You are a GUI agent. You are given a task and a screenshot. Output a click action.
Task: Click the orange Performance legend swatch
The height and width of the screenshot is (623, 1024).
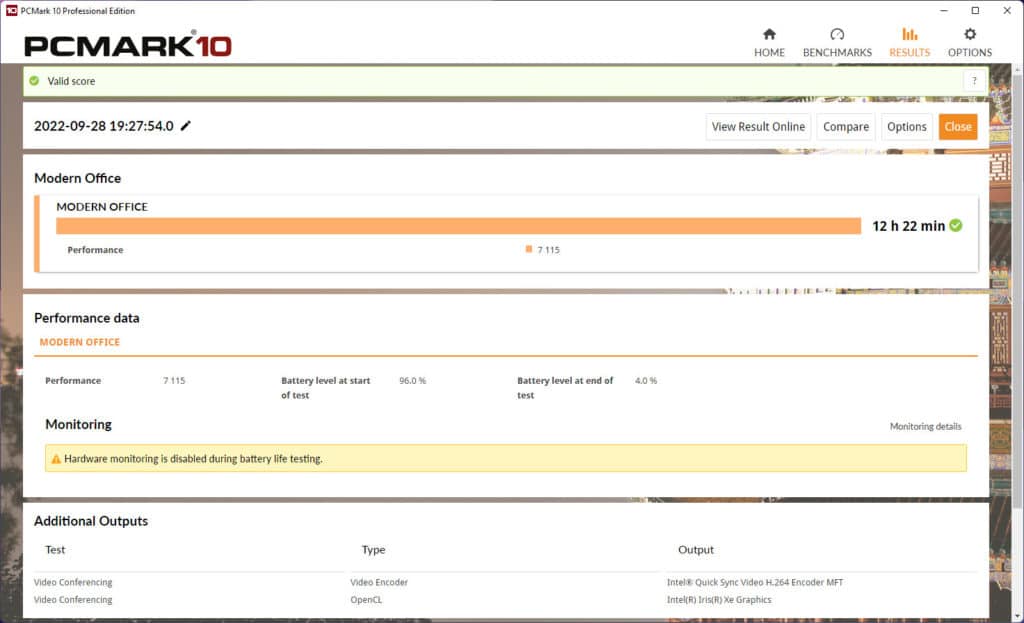point(529,249)
